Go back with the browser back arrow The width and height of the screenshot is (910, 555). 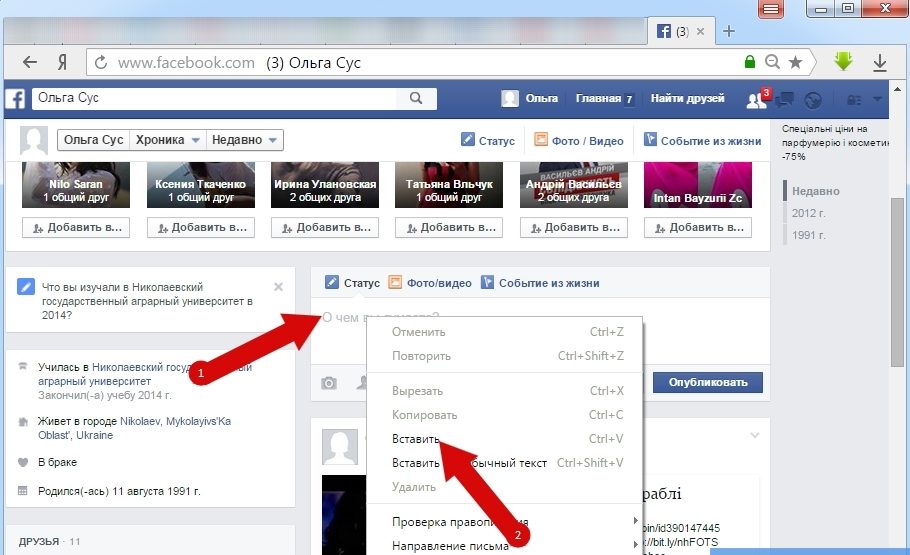coord(30,62)
